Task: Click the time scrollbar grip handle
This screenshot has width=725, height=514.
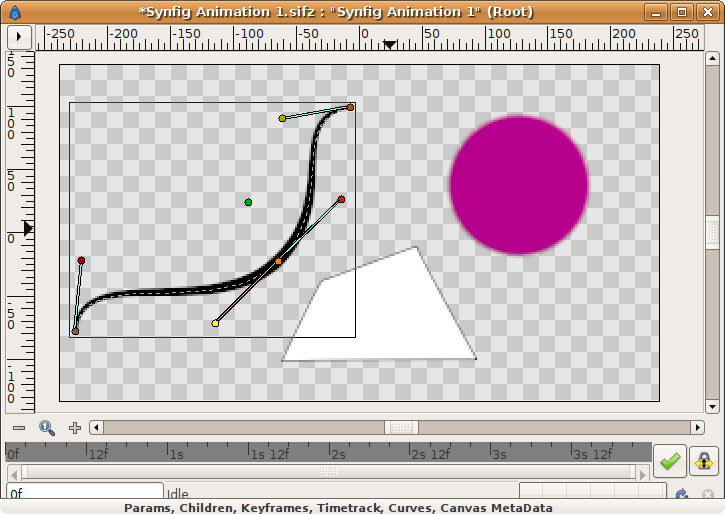Action: click(328, 472)
